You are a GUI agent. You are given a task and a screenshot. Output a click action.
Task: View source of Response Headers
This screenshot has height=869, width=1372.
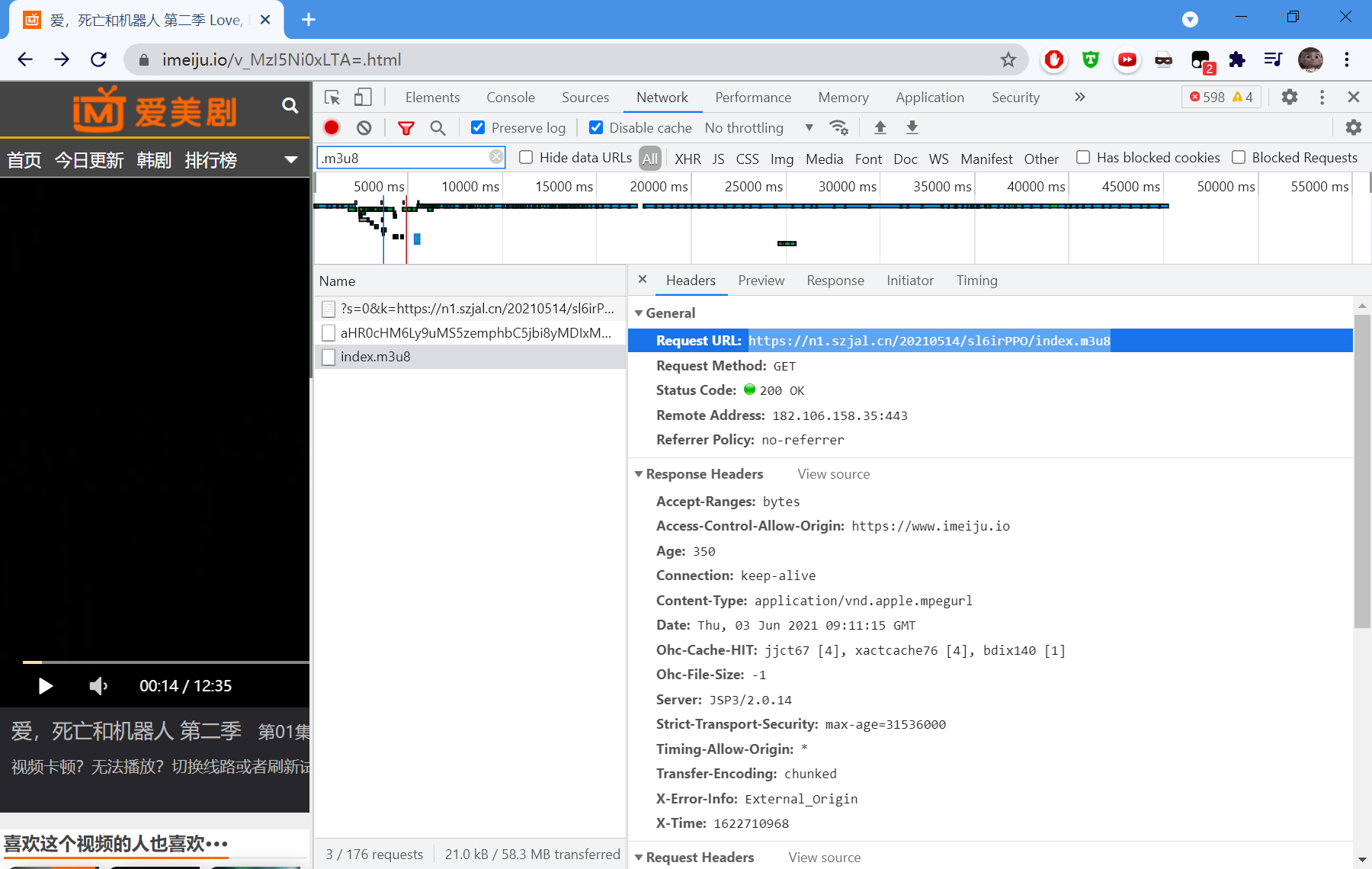click(x=833, y=474)
